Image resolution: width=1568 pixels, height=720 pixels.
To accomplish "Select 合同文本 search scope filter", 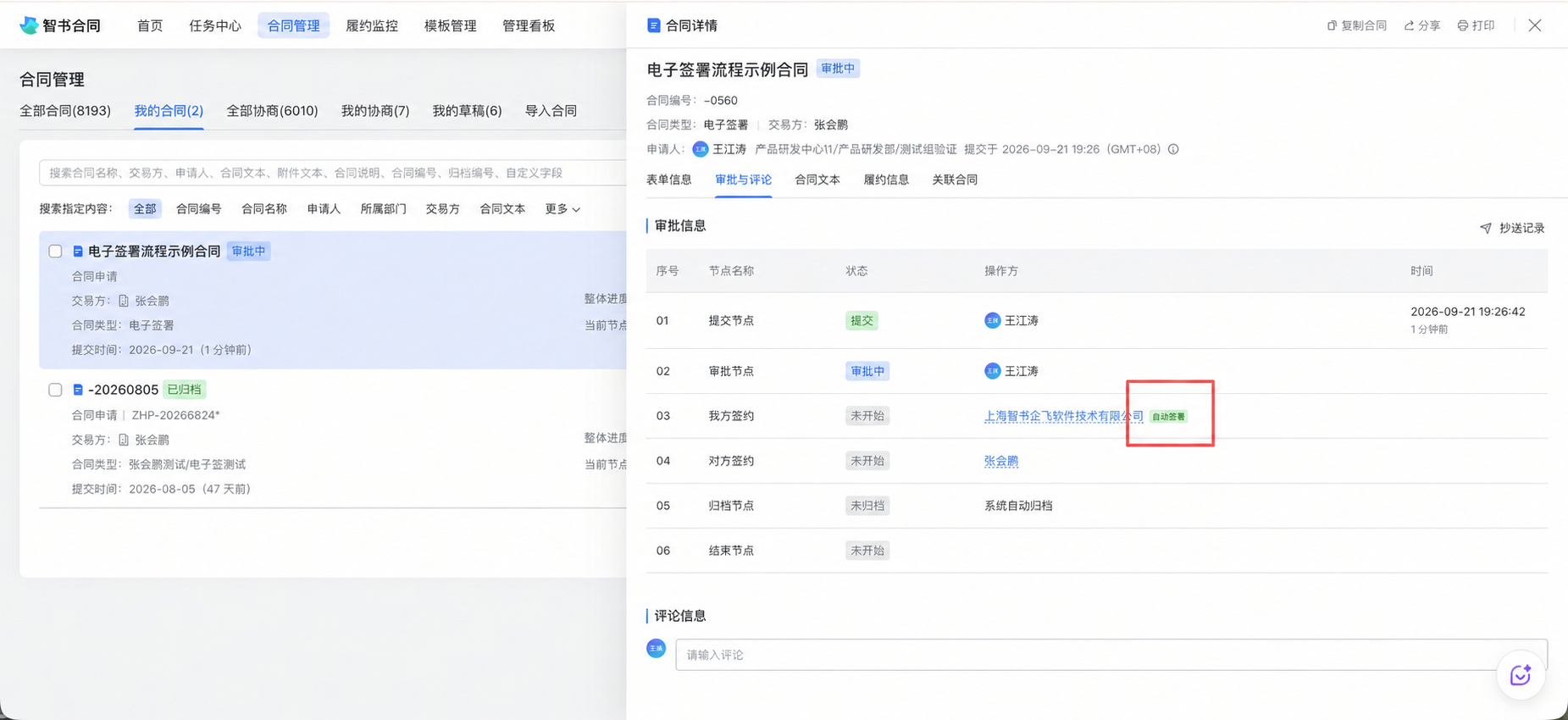I will [x=502, y=209].
